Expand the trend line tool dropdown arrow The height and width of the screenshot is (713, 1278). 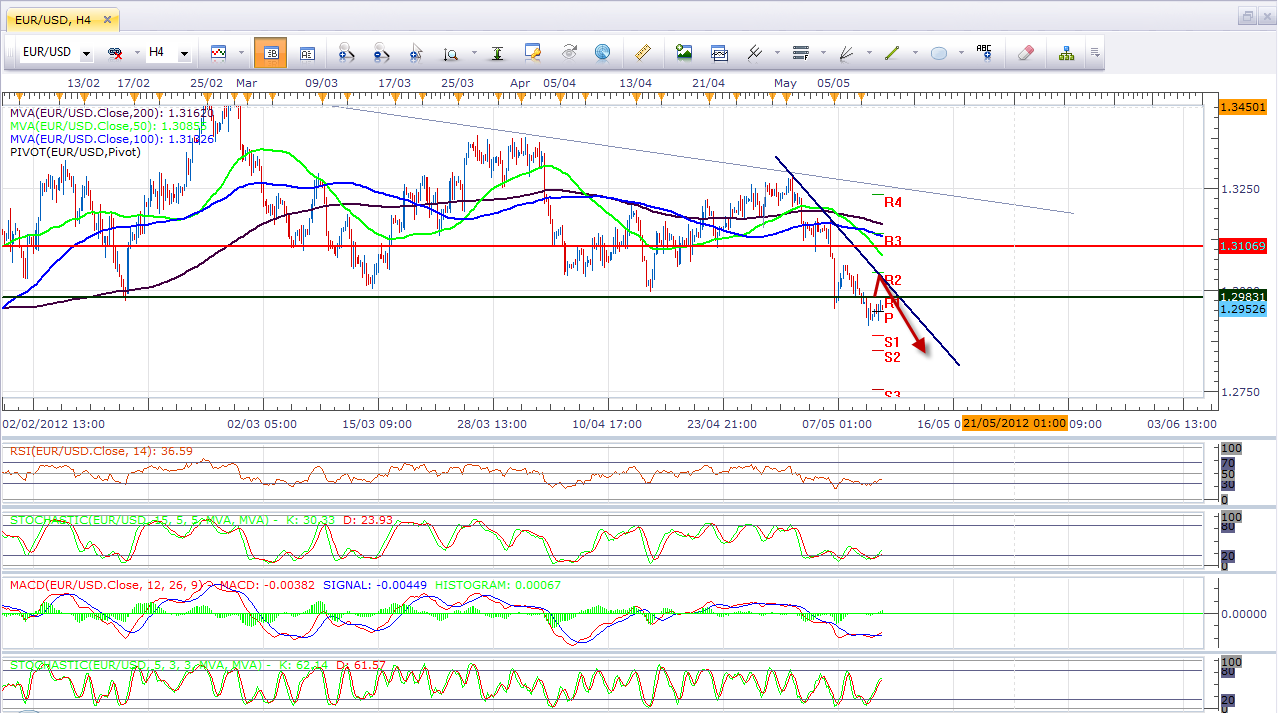tap(913, 53)
